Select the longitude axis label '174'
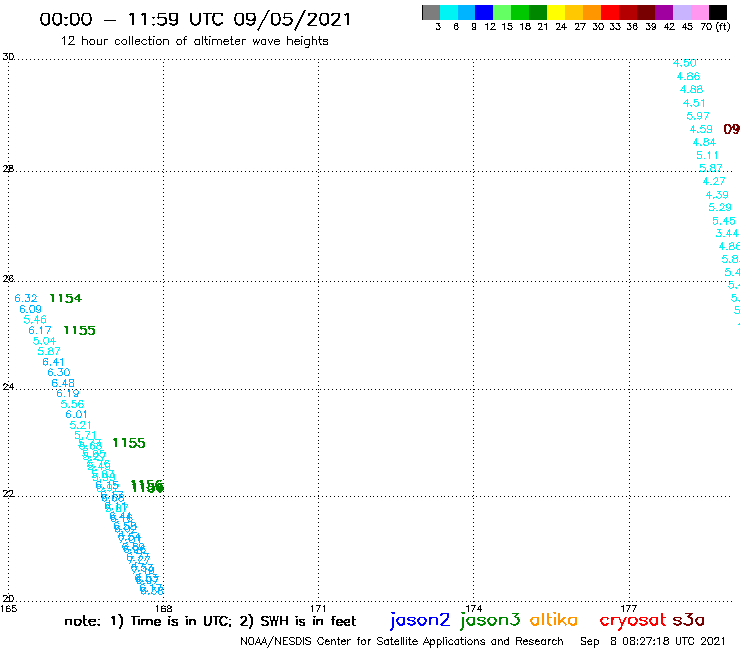 point(473,608)
